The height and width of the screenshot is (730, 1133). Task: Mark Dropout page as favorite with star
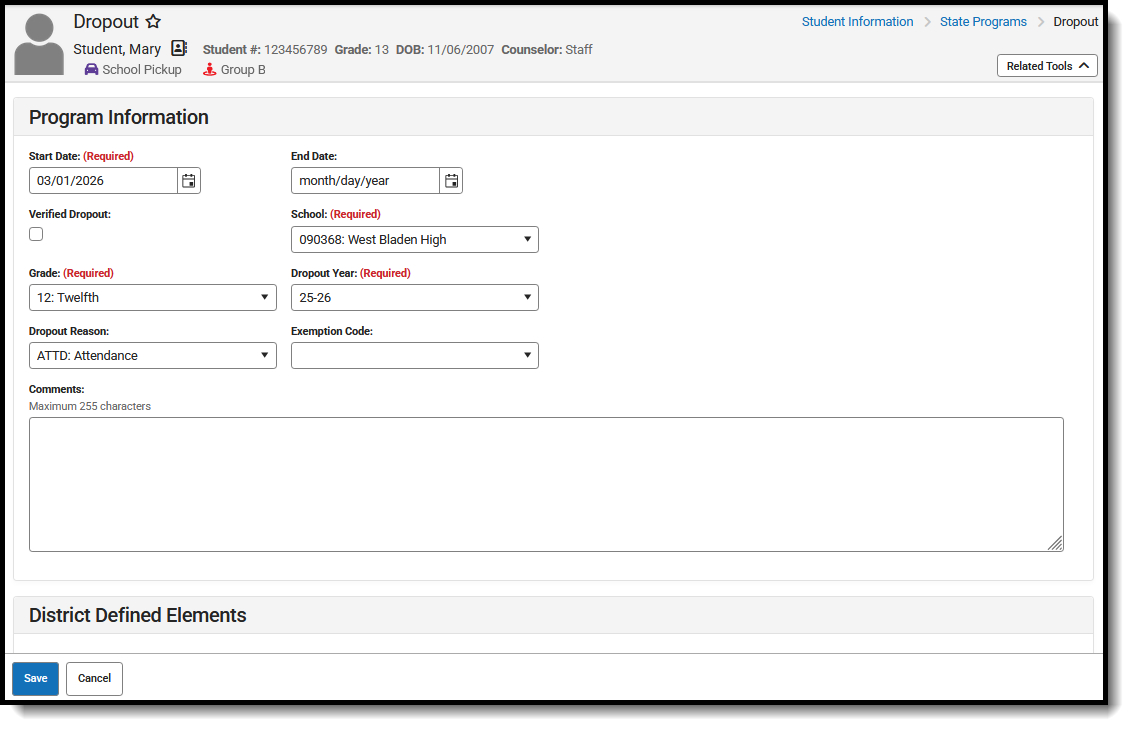(153, 21)
